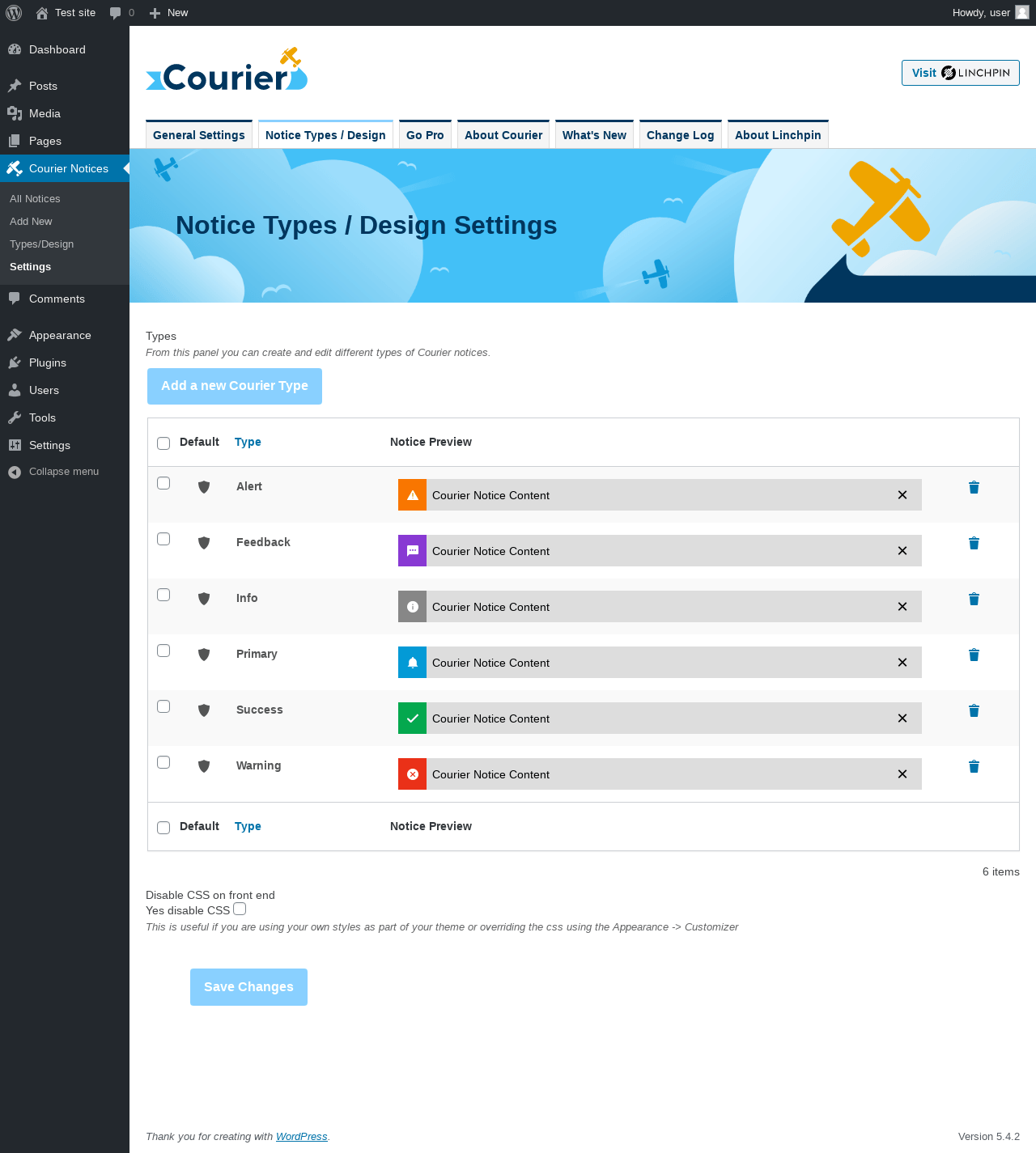Click the trash icon for Primary type
The height and width of the screenshot is (1153, 1036).
coord(974,655)
